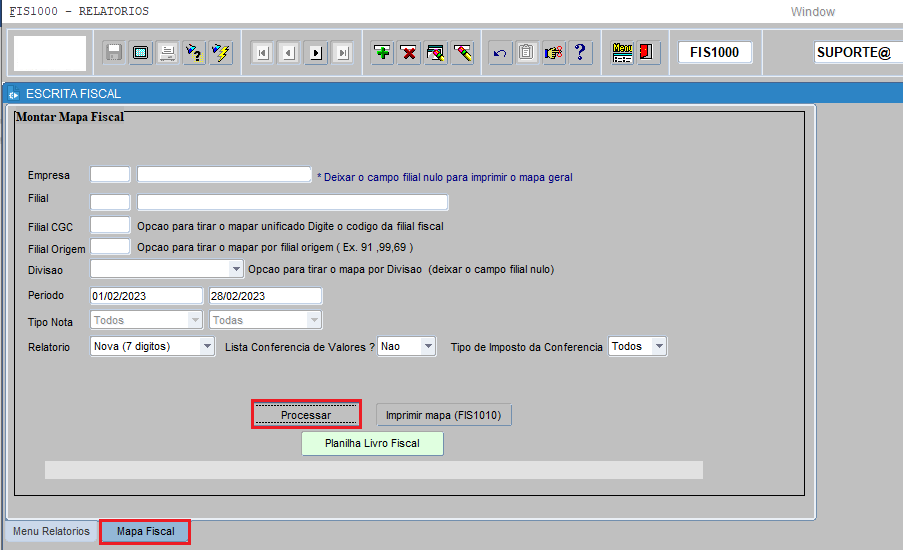The height and width of the screenshot is (550, 903).
Task: Click the red X delete-record icon
Action: [409, 53]
